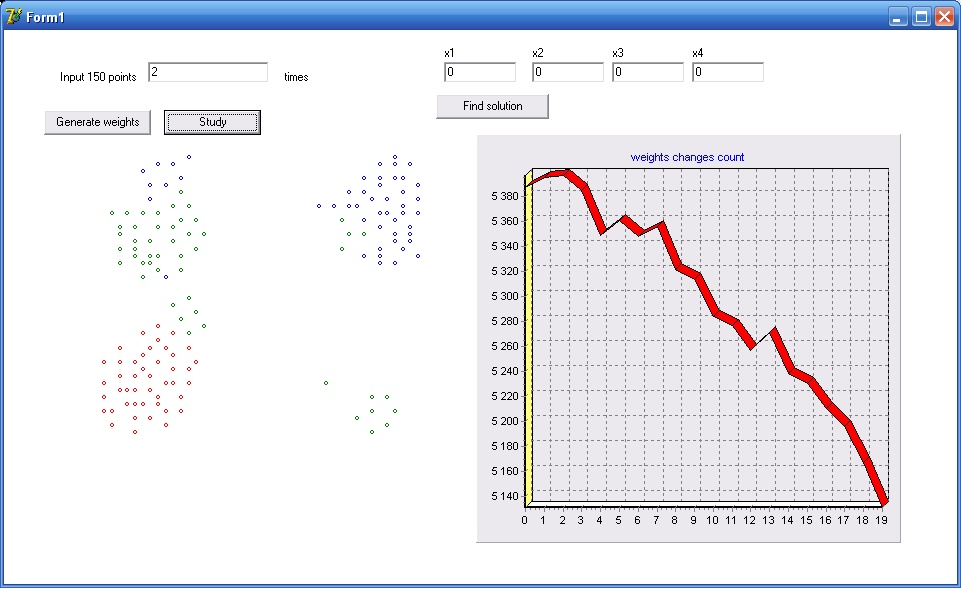The image size is (961, 600).
Task: Click the "times" label beside the count field
Action: tap(296, 77)
